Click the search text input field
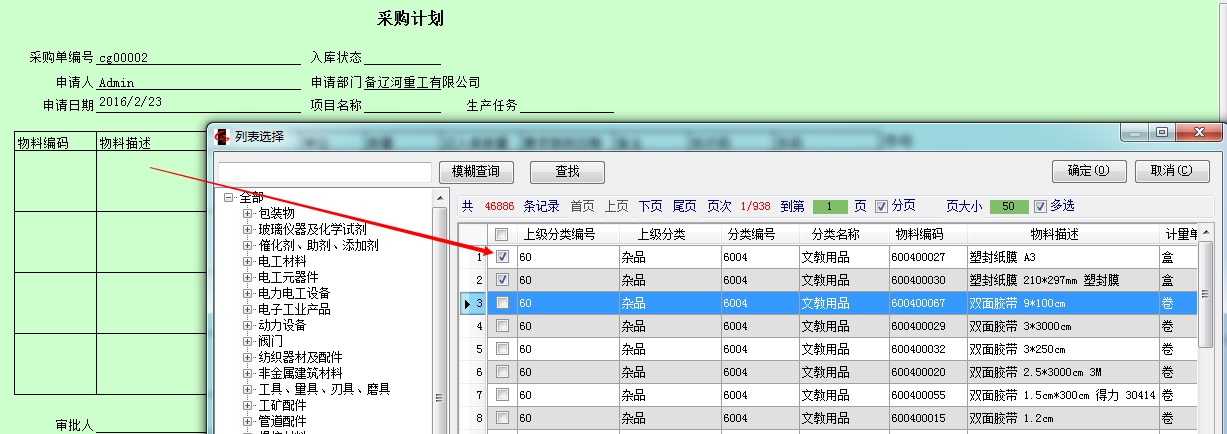 pyautogui.click(x=325, y=172)
